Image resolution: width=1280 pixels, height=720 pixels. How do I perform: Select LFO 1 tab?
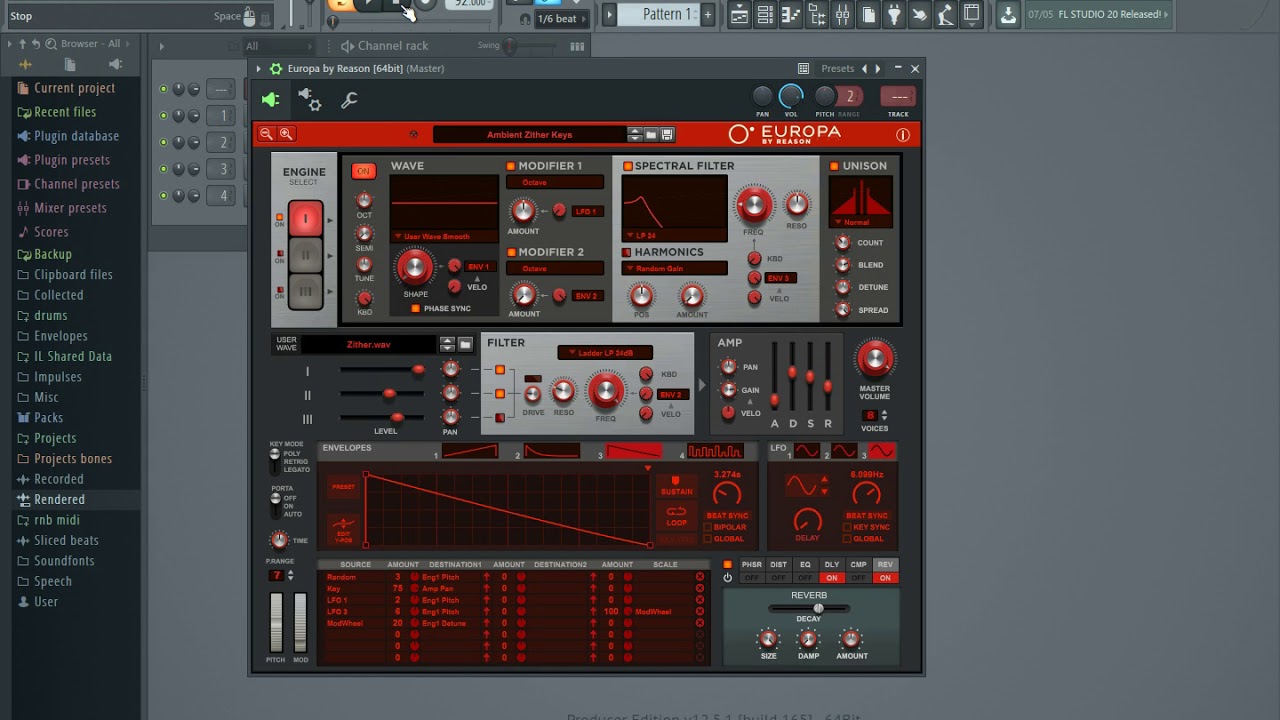(x=806, y=452)
